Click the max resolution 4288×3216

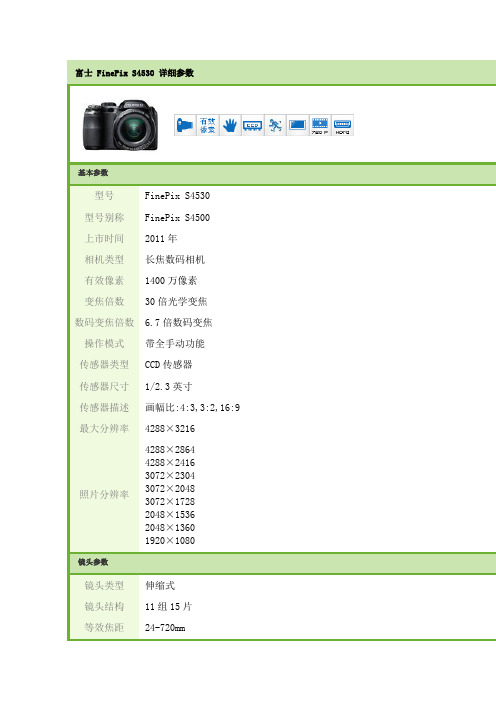(170, 429)
